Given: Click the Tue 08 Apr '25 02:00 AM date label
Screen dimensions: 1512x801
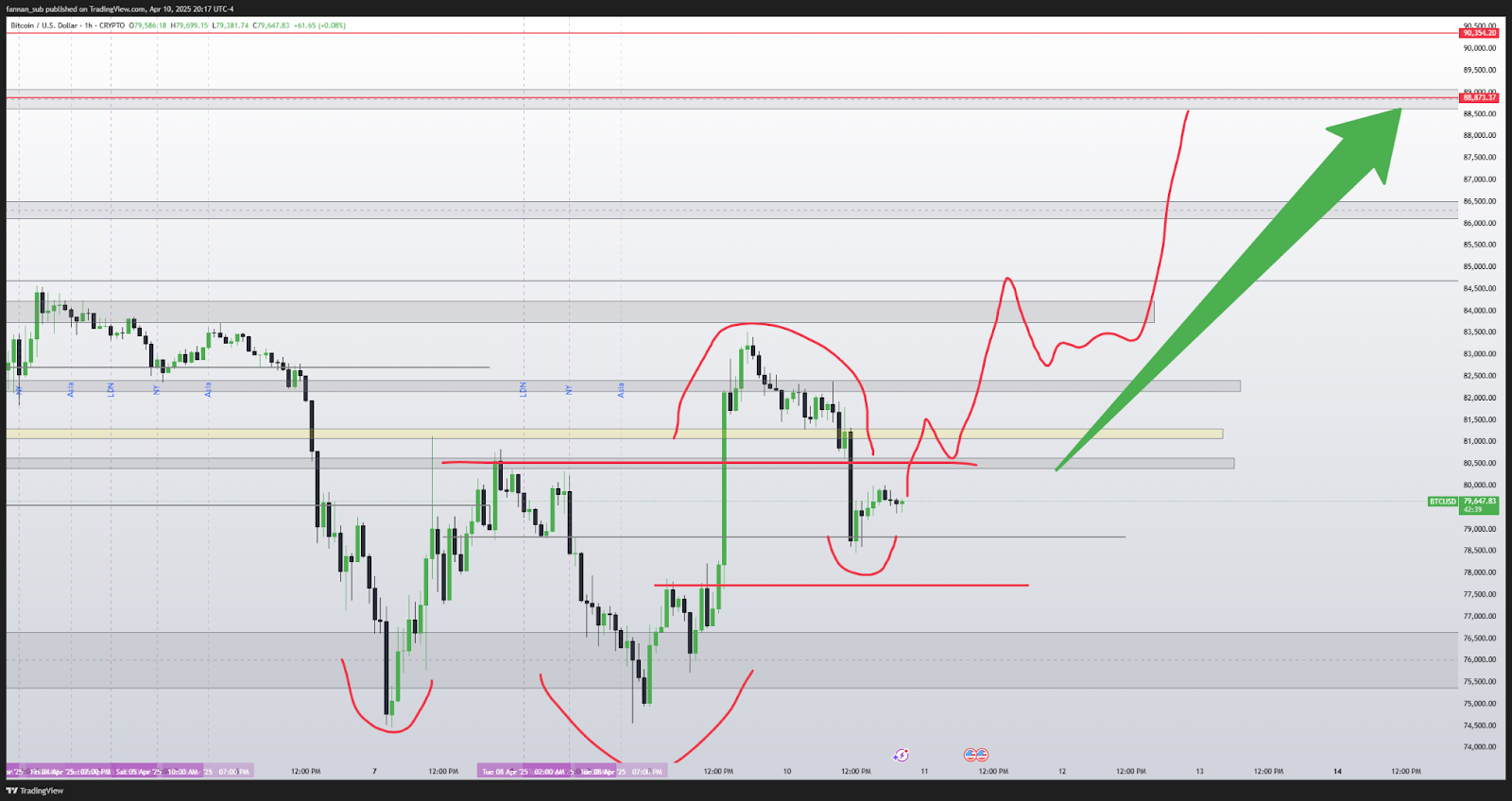Looking at the screenshot, I should tap(518, 772).
